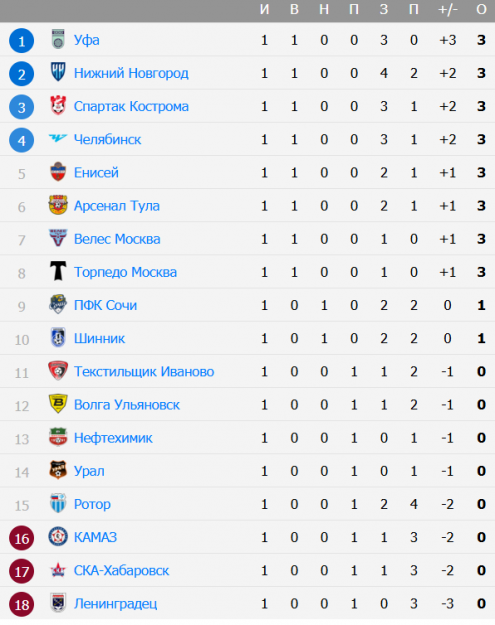The width and height of the screenshot is (495, 625).
Task: Open the ПФК Сочи team link
Action: pos(105,305)
